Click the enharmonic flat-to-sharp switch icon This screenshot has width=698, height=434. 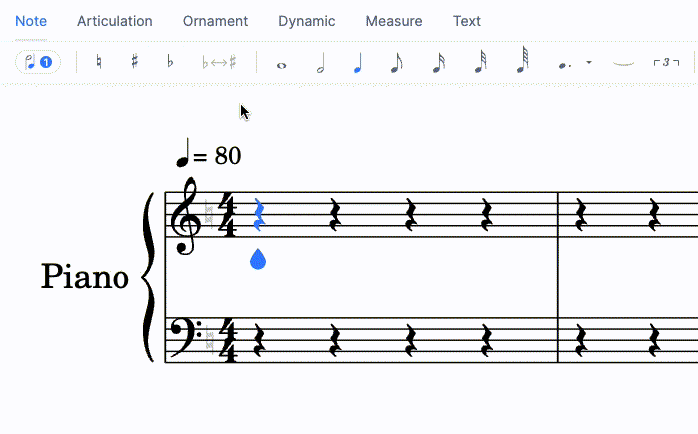click(219, 62)
